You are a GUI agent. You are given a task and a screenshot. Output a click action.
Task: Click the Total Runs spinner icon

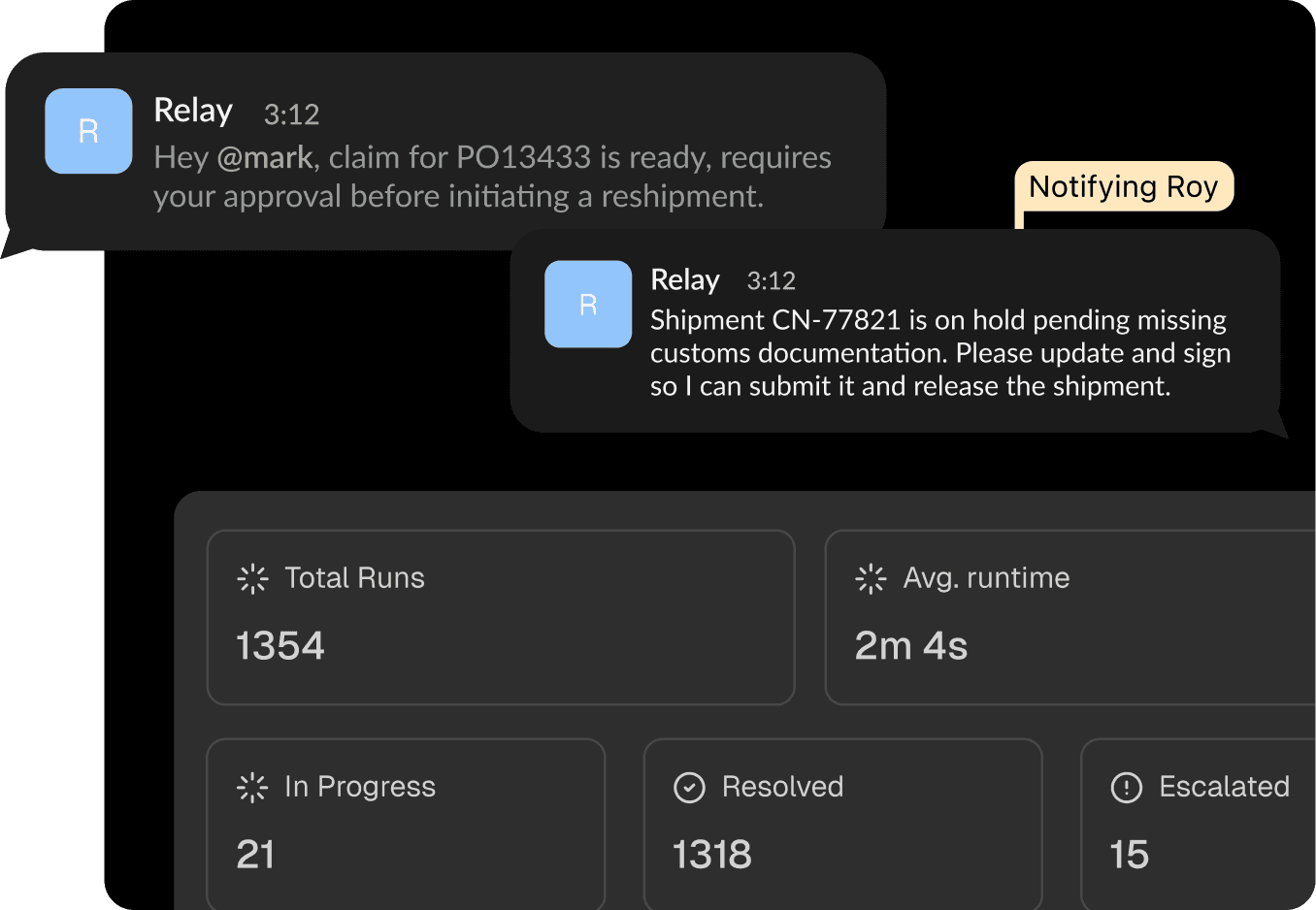point(252,578)
